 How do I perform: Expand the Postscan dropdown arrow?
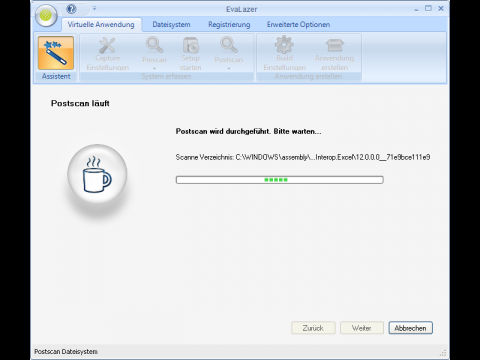[x=229, y=69]
